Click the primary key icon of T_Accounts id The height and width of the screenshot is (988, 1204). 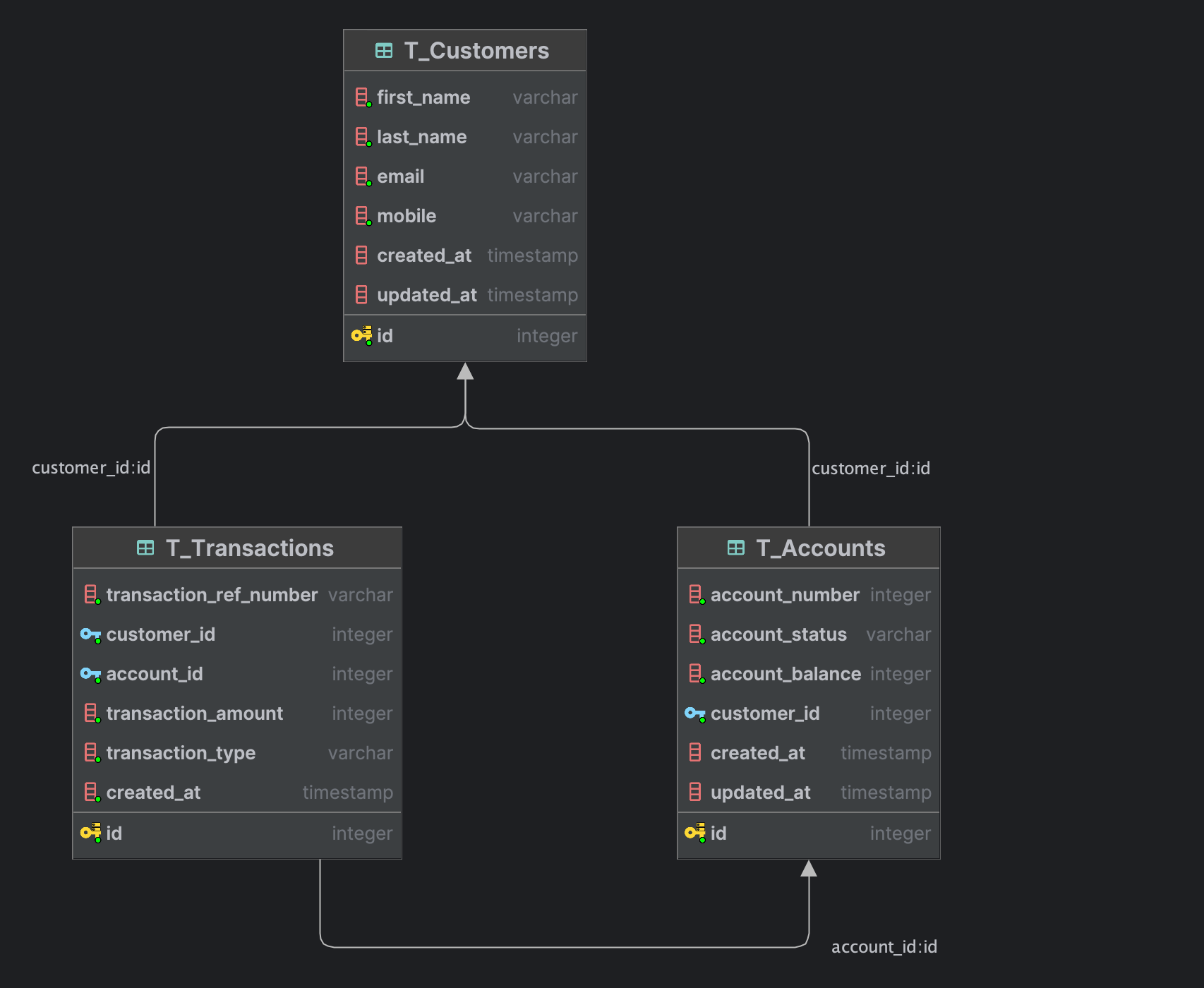pos(695,833)
